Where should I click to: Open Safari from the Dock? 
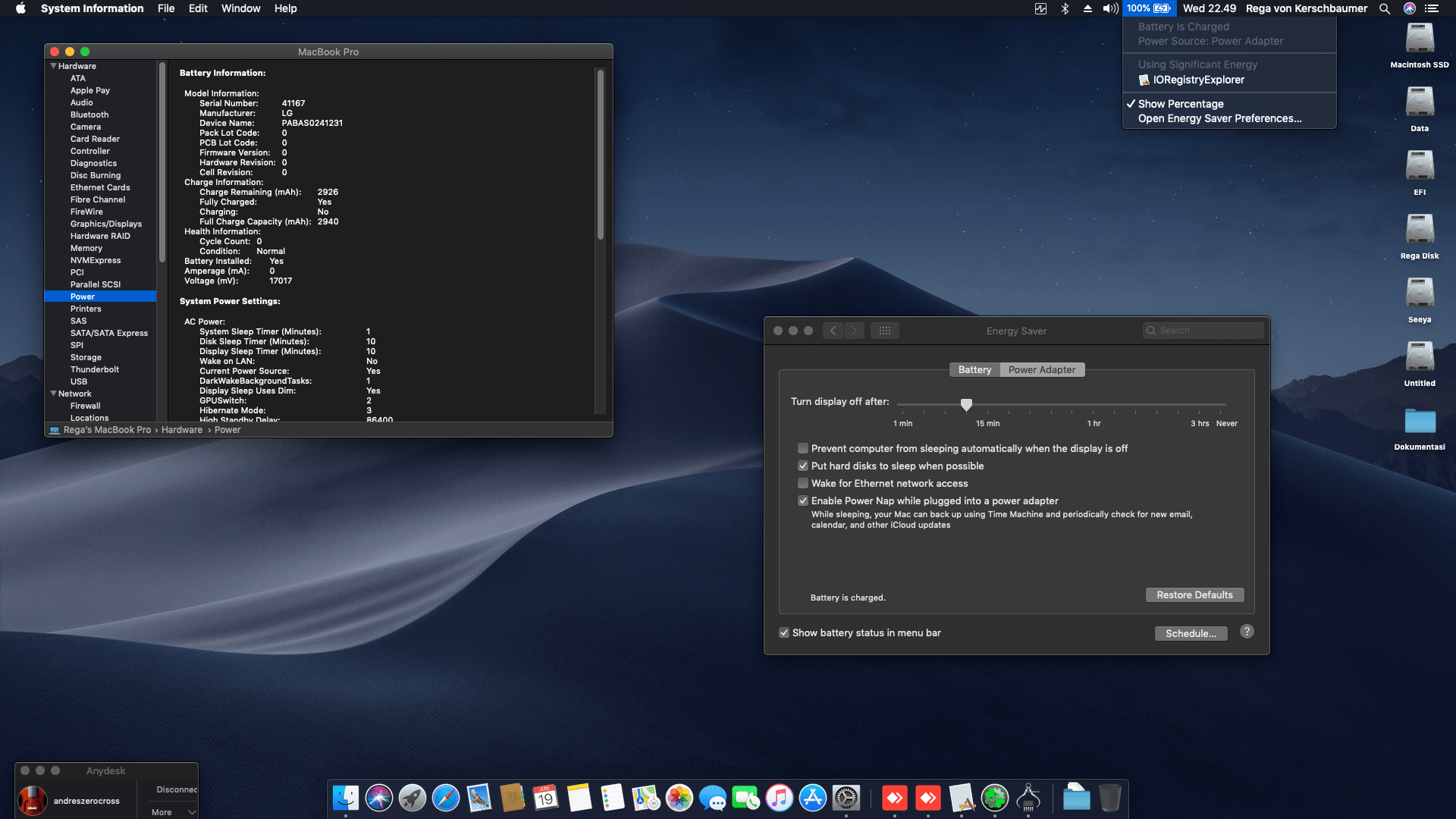tap(446, 798)
